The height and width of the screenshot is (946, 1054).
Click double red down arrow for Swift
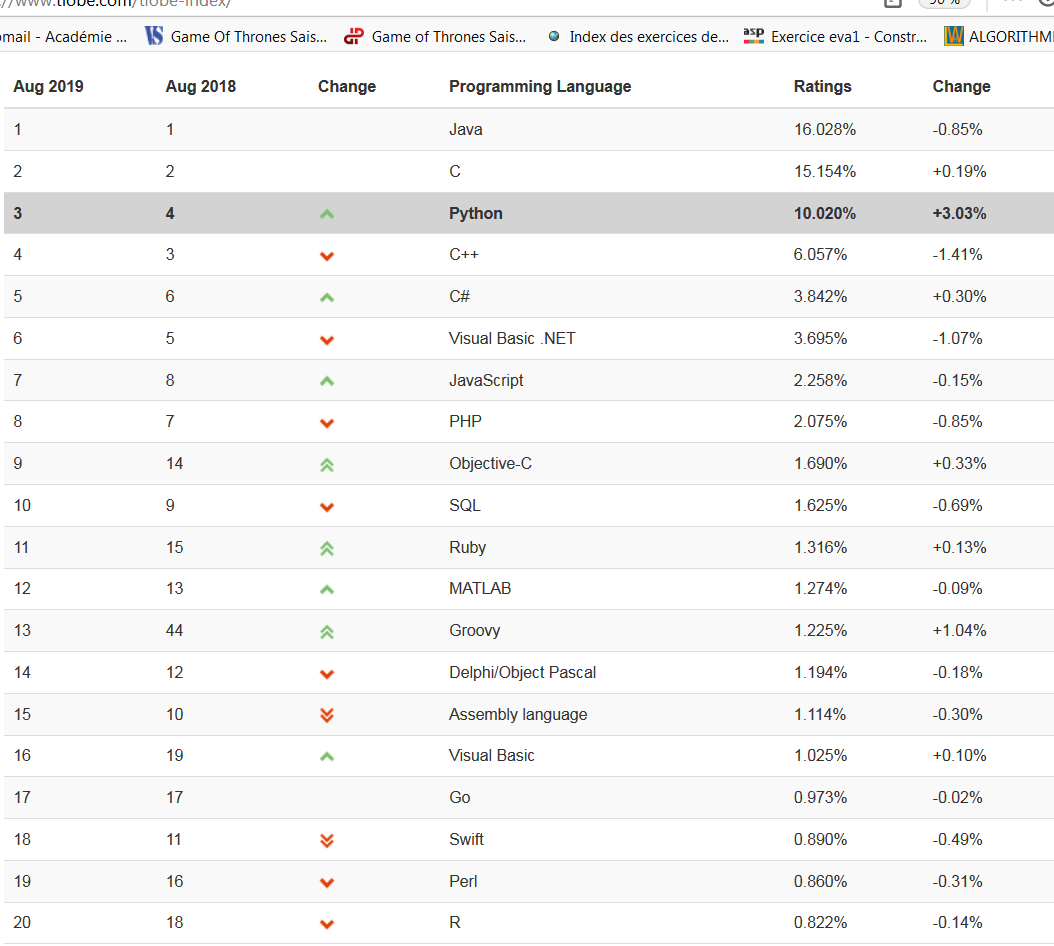(327, 840)
